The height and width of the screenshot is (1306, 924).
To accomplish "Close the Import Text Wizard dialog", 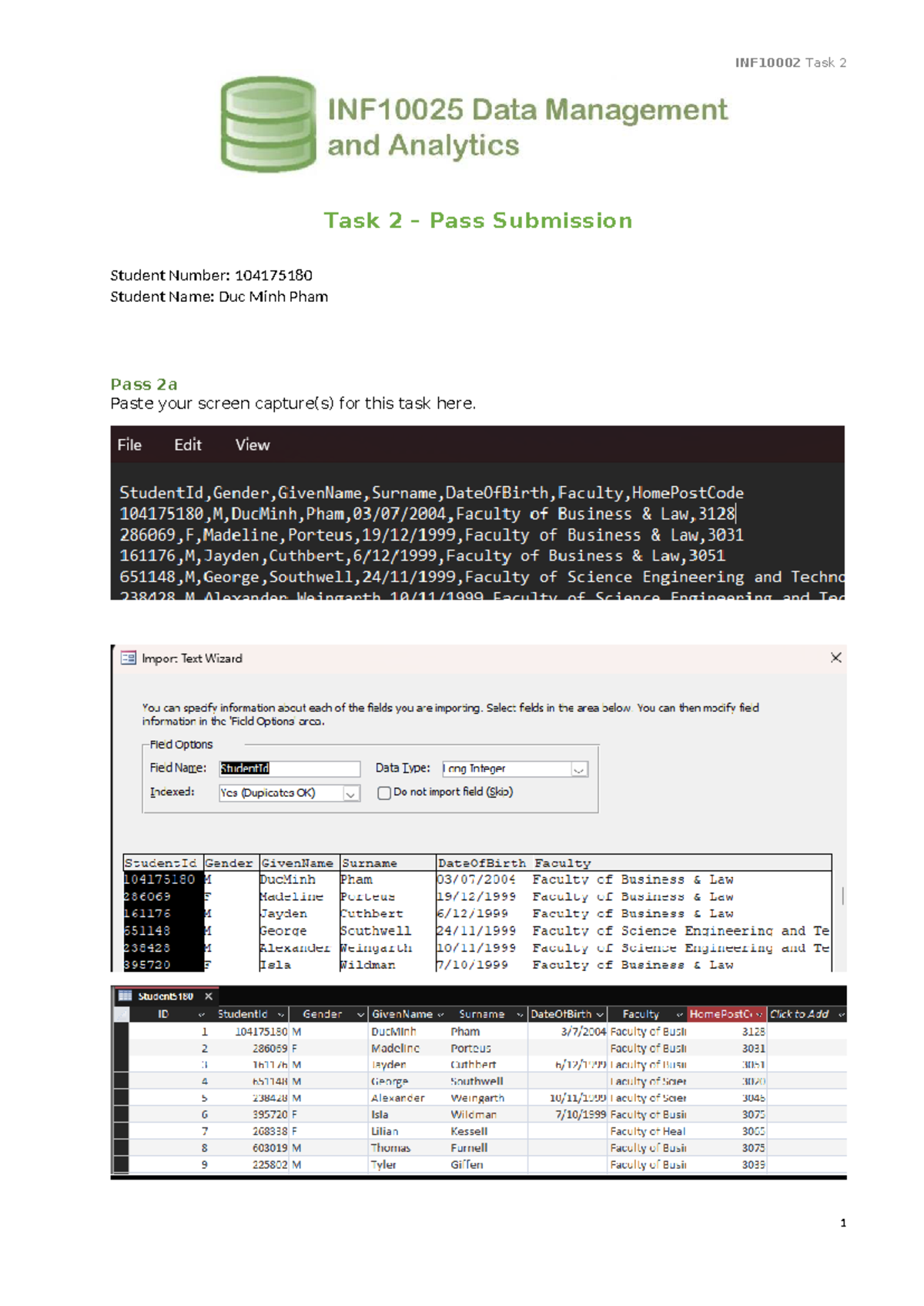I will click(x=836, y=658).
